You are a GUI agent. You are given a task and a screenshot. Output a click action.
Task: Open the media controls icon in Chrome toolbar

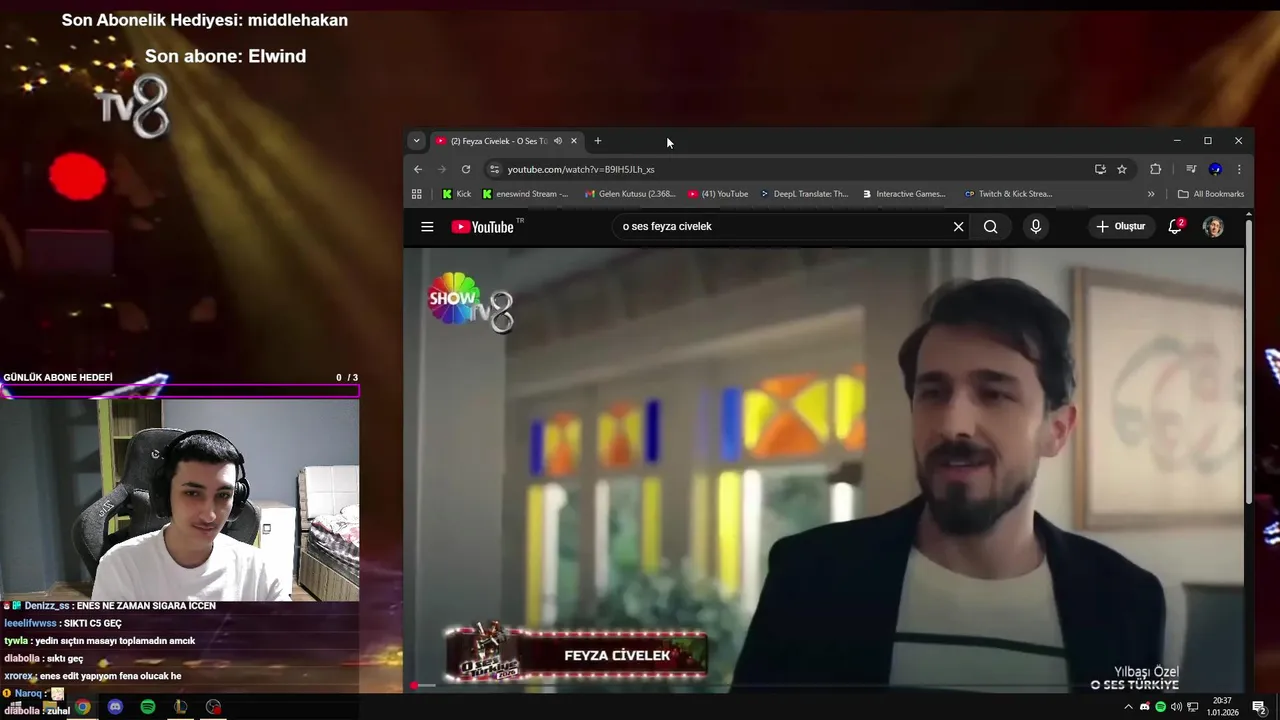click(x=1191, y=169)
